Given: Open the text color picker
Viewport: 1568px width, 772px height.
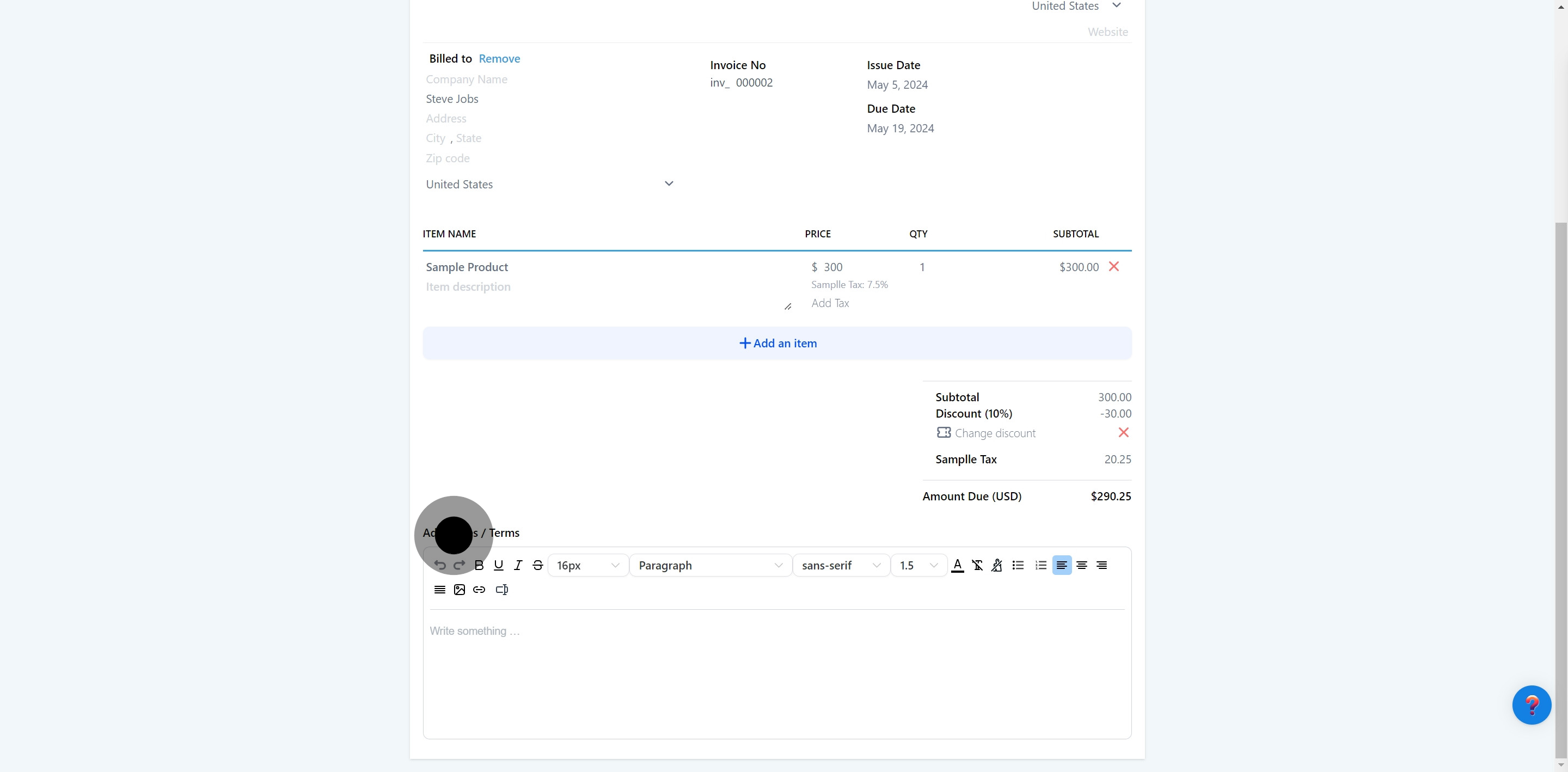Looking at the screenshot, I should click(958, 565).
